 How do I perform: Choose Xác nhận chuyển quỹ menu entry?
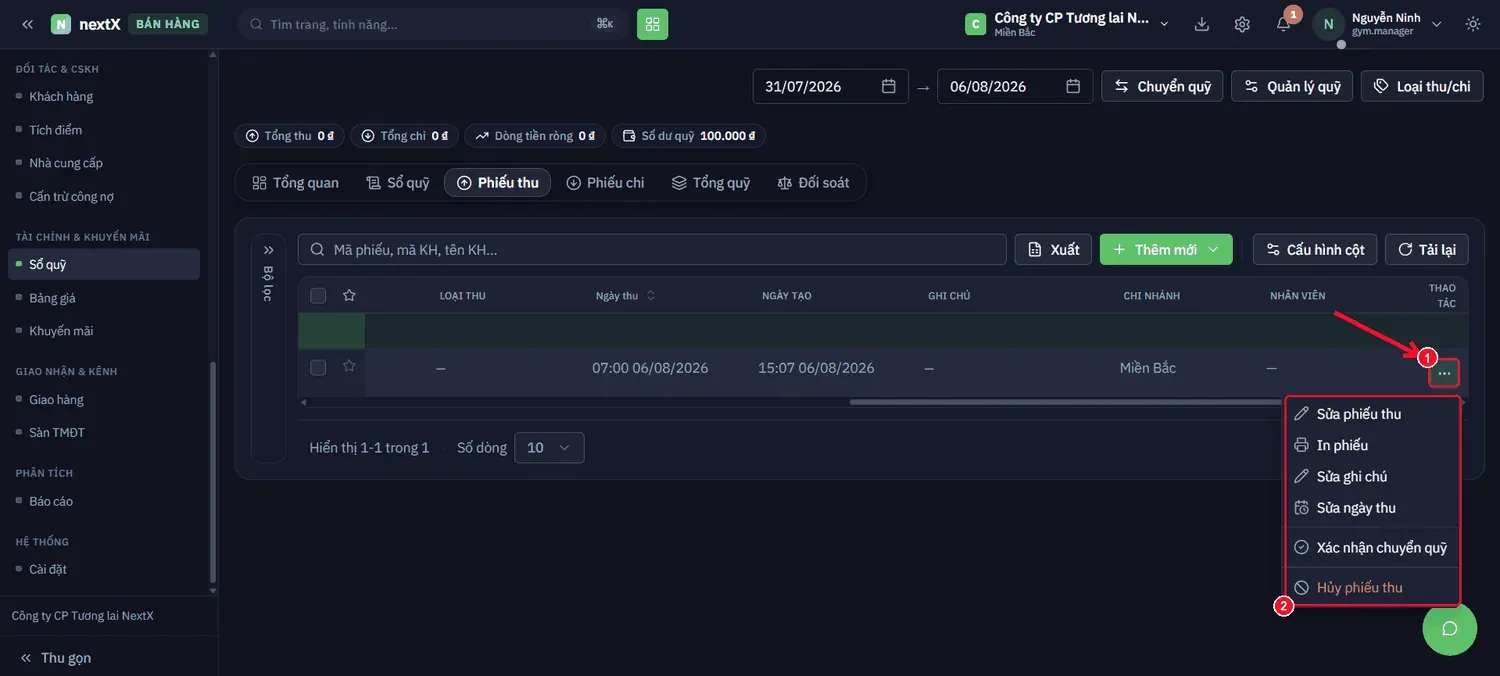(1372, 548)
